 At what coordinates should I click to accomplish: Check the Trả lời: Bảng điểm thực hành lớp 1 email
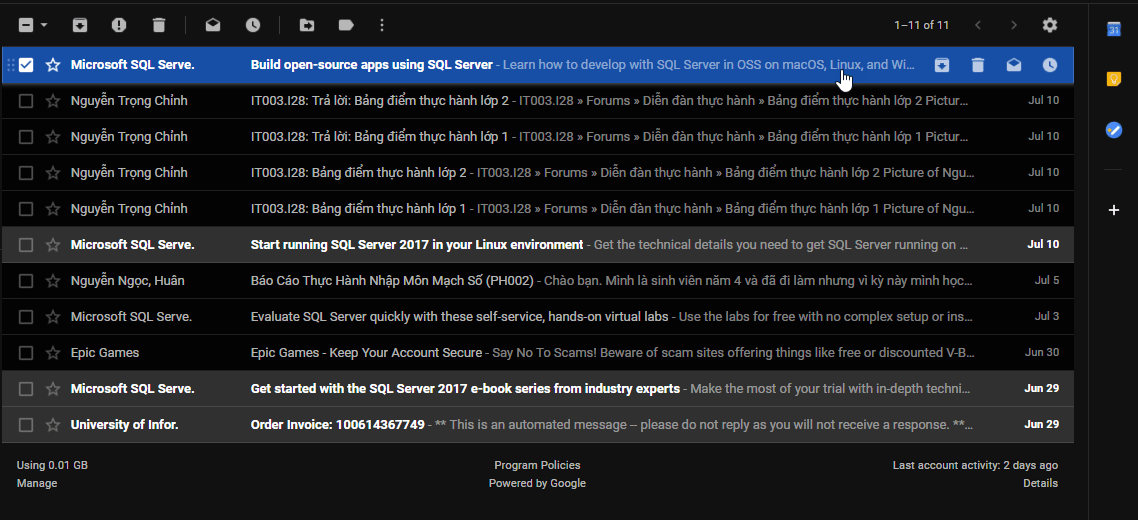tap(26, 137)
